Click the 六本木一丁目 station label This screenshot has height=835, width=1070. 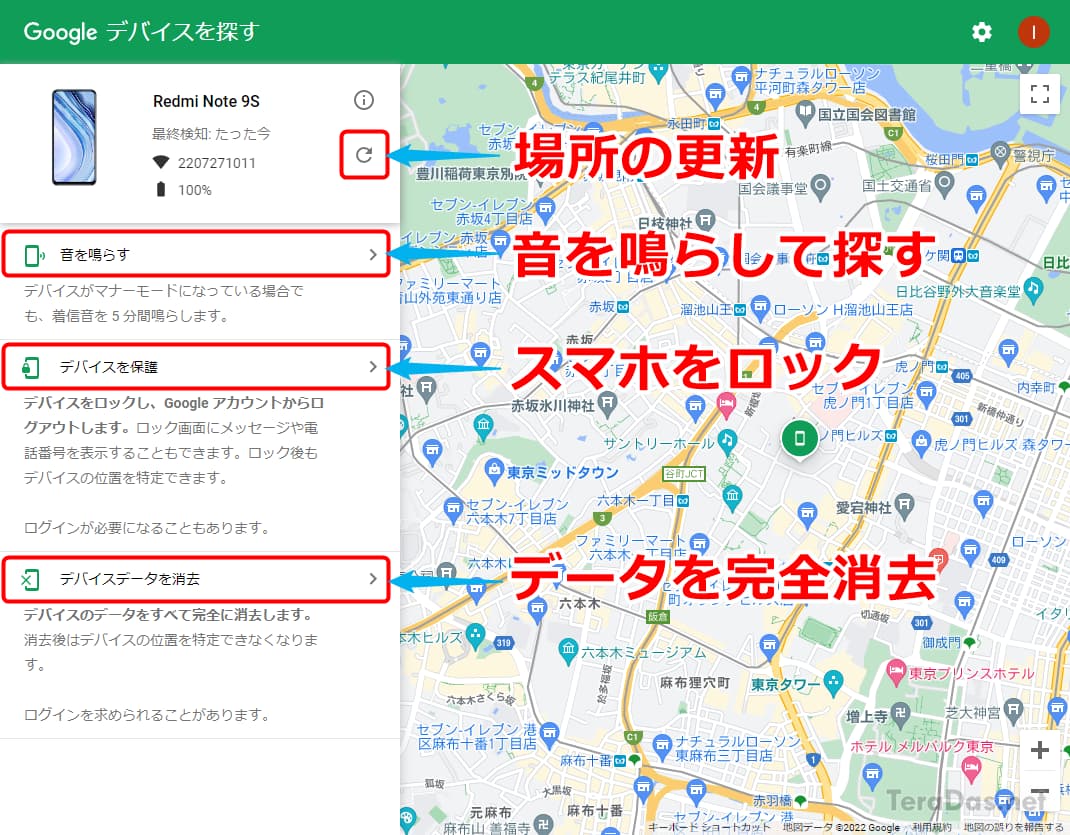(635, 501)
